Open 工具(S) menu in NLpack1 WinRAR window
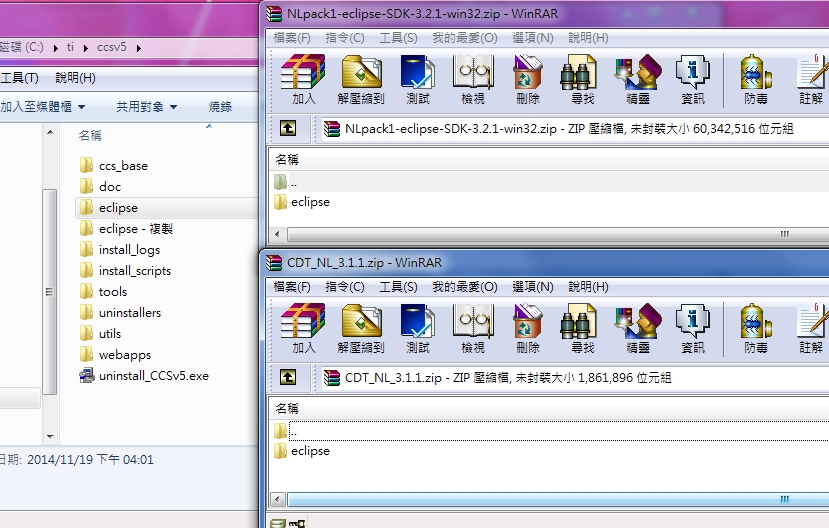 (398, 38)
